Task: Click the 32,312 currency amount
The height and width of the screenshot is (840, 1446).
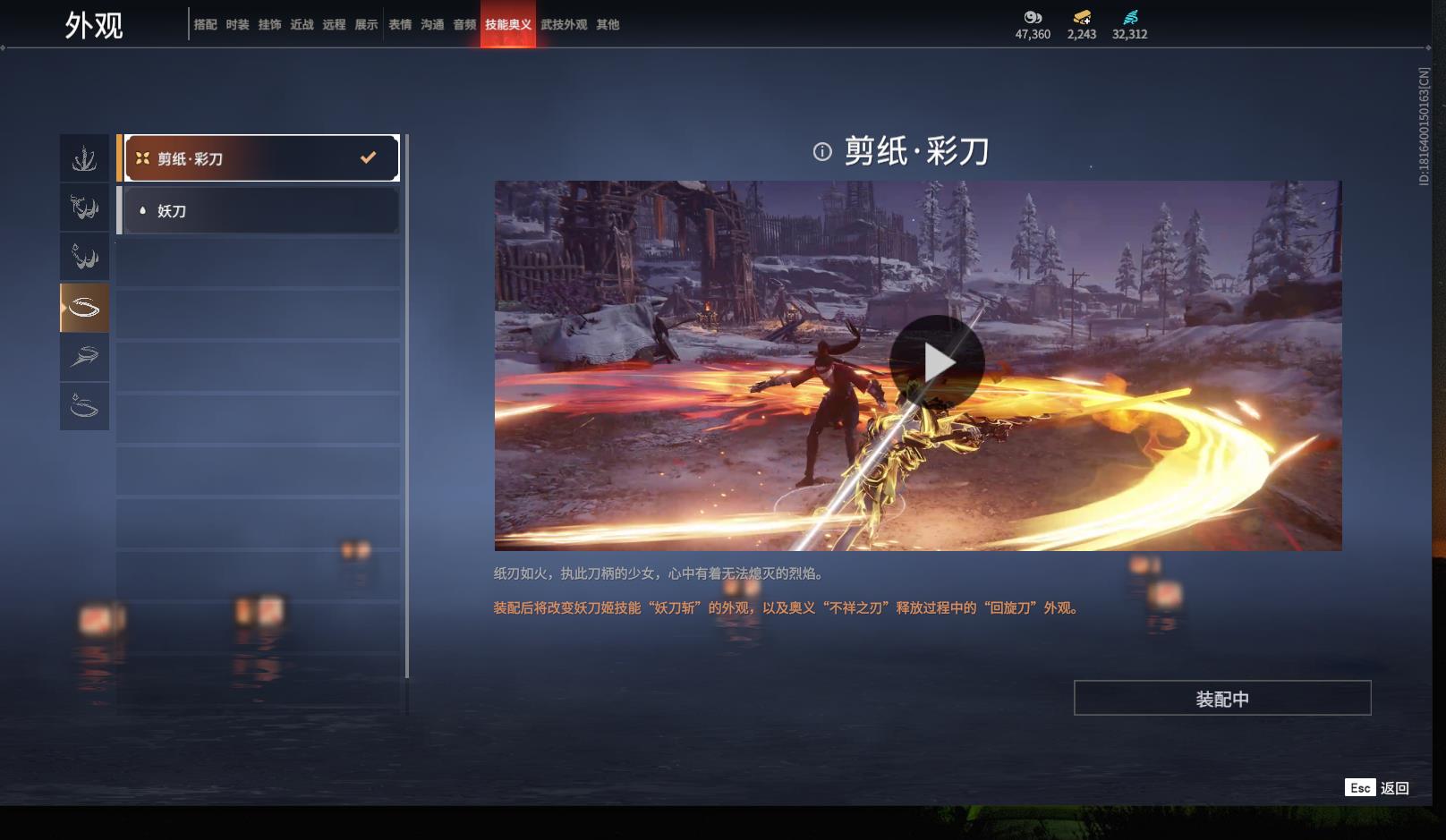Action: (x=1130, y=34)
